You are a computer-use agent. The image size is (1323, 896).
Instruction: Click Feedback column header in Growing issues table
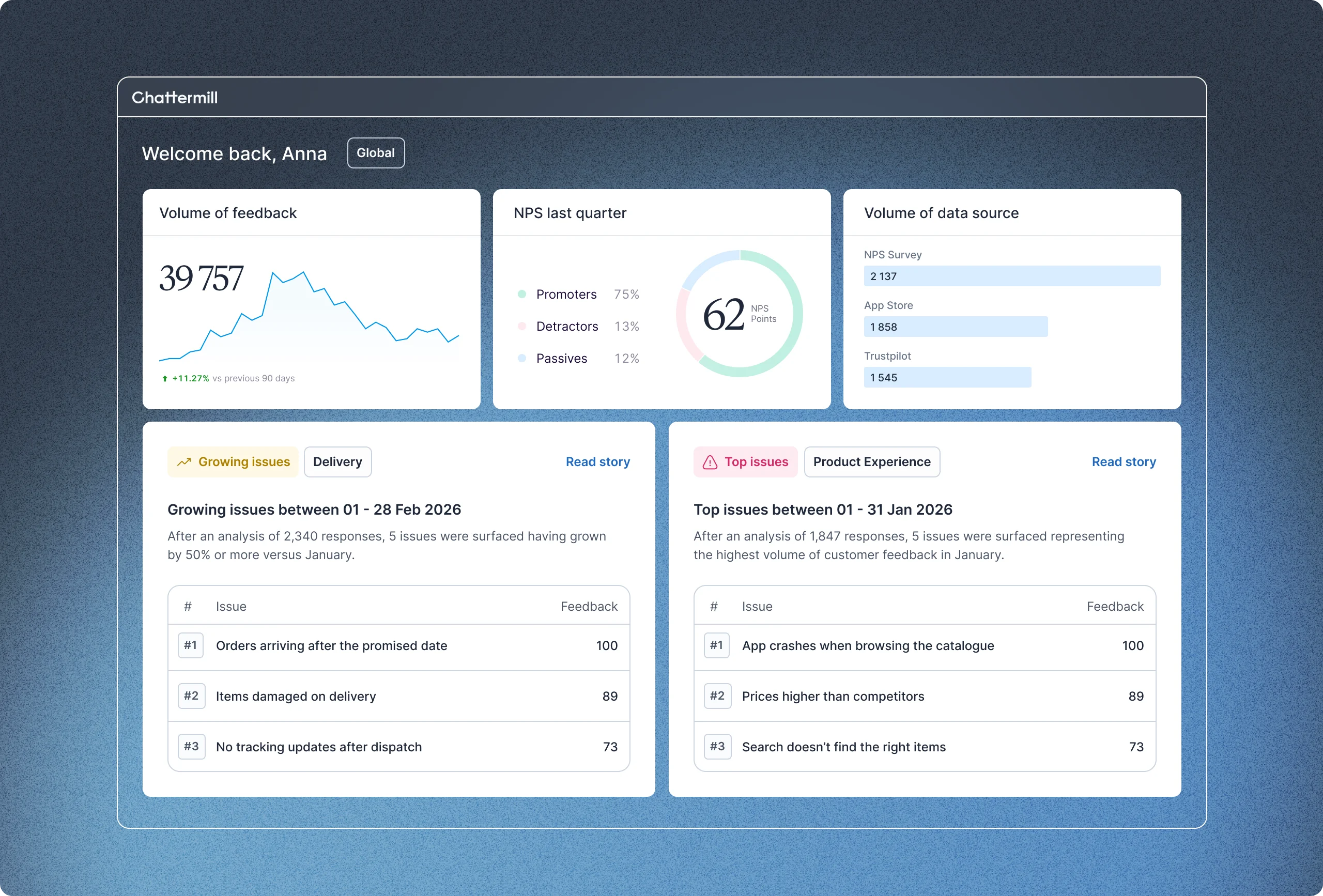click(x=589, y=607)
